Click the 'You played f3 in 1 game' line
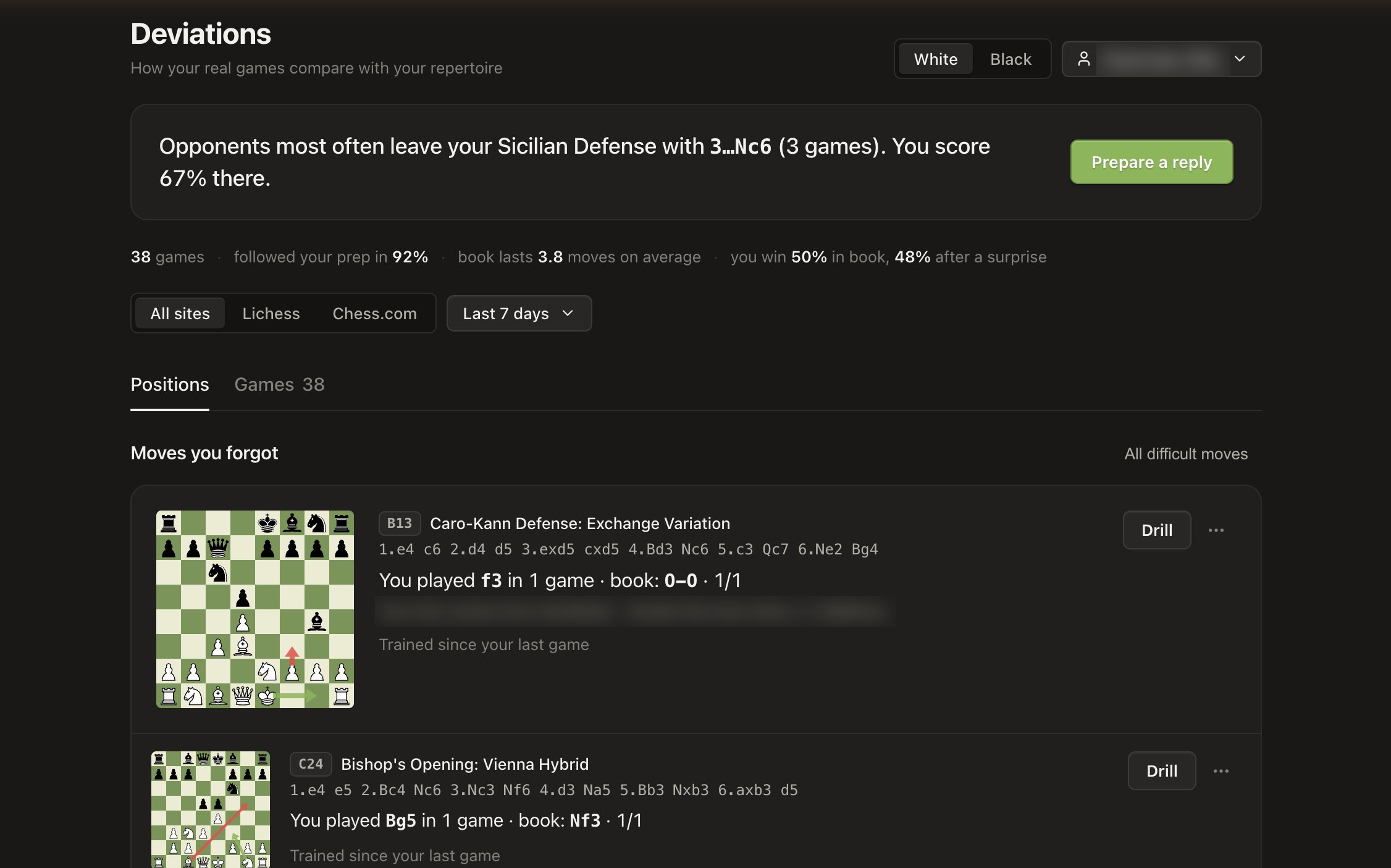Screen dimensions: 1391x868 (560, 581)
